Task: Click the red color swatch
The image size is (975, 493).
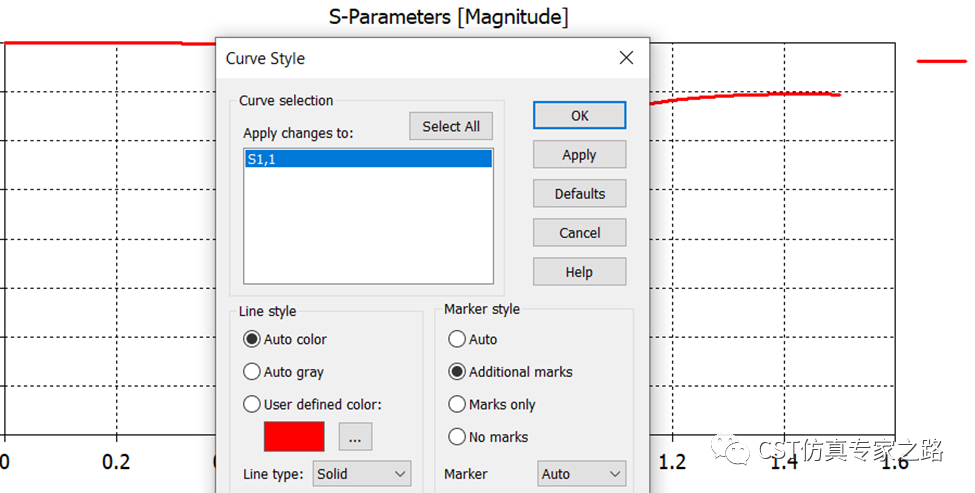Action: (294, 436)
